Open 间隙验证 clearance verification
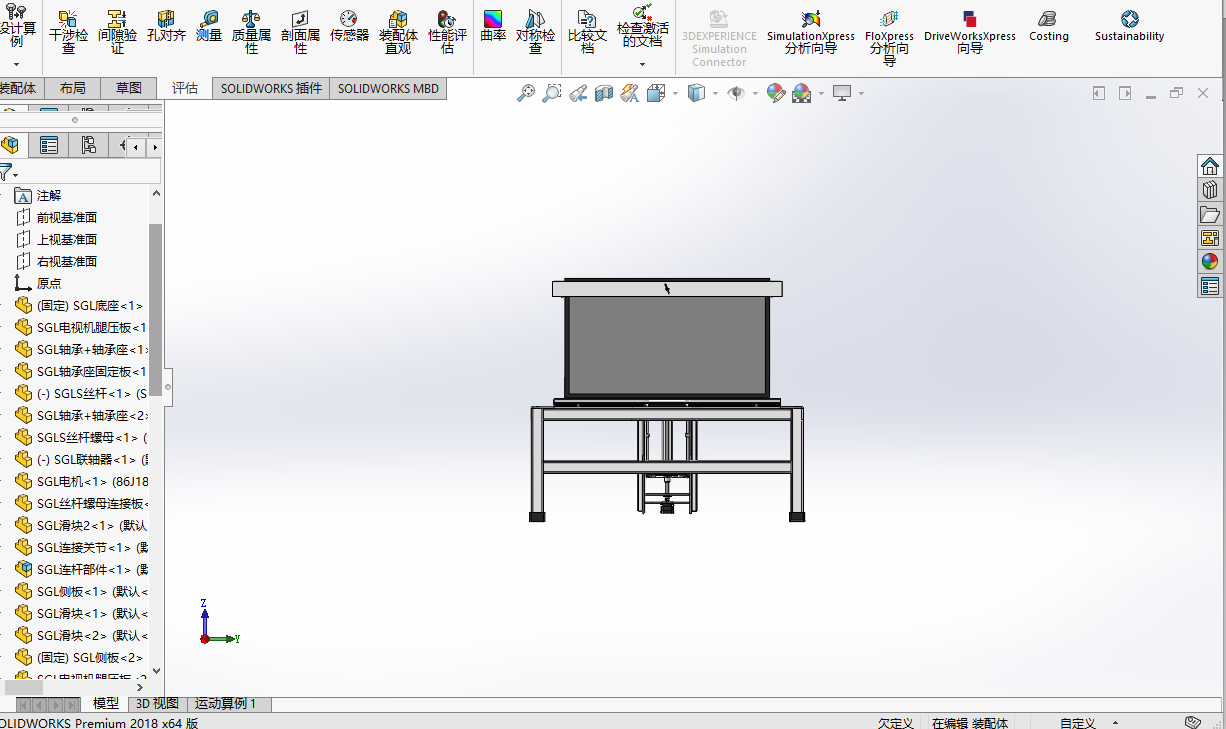Screen dimensions: 1226x729 [x=117, y=32]
